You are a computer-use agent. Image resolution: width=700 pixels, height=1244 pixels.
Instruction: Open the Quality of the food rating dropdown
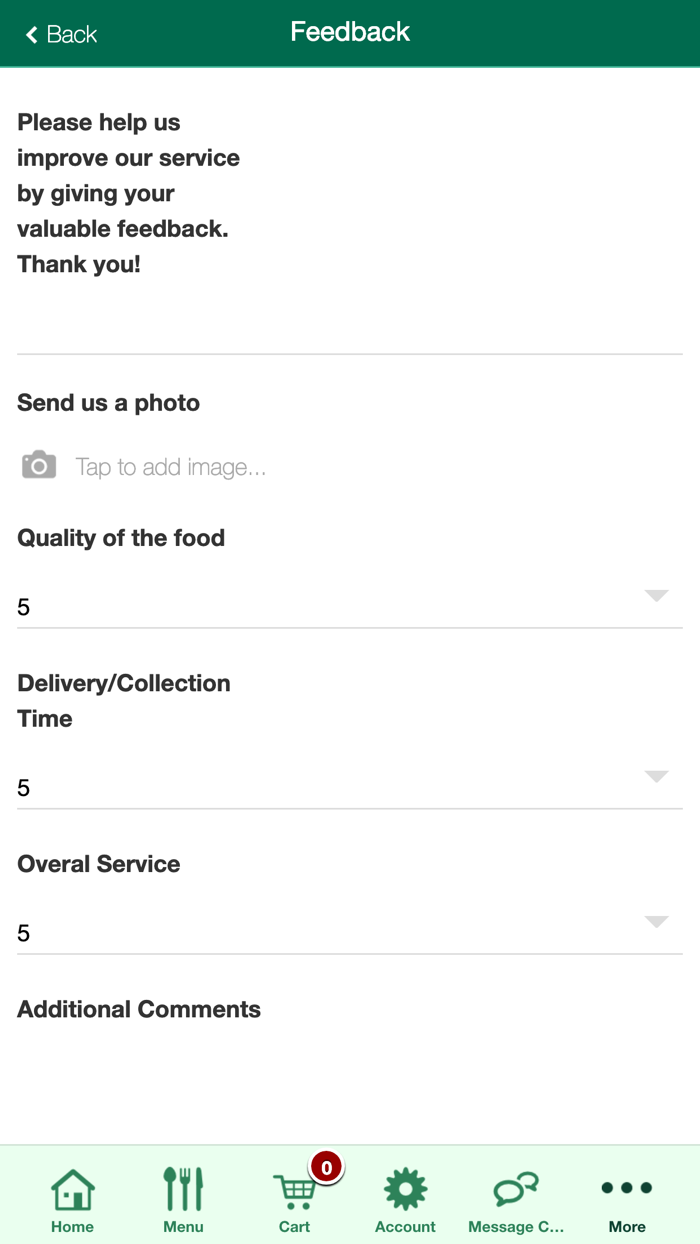(655, 597)
